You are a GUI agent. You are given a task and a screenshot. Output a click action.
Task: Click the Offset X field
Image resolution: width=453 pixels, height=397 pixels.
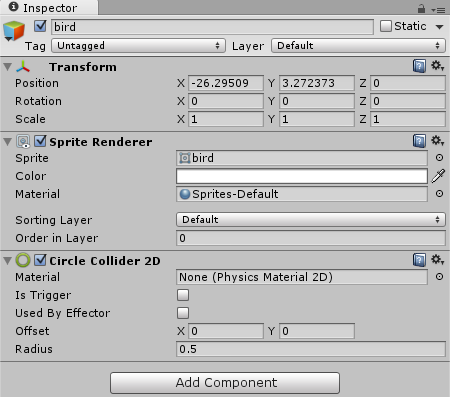click(226, 331)
